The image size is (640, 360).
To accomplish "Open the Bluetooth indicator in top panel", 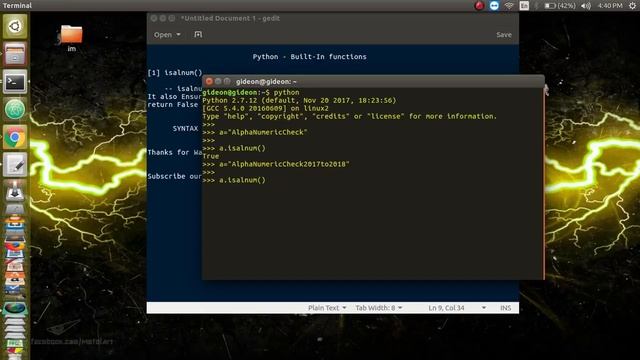I will click(537, 6).
